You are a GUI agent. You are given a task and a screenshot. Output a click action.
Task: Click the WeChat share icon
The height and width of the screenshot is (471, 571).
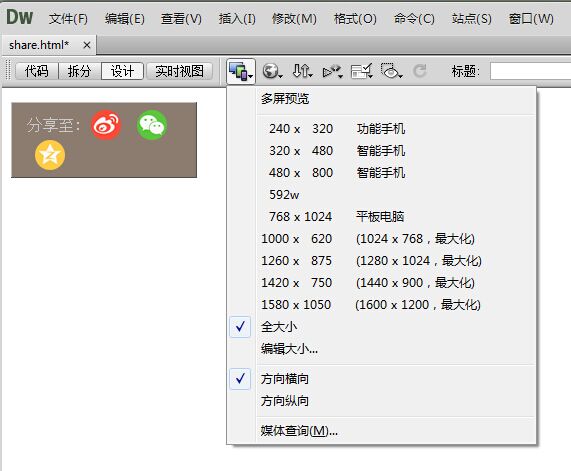tap(152, 125)
